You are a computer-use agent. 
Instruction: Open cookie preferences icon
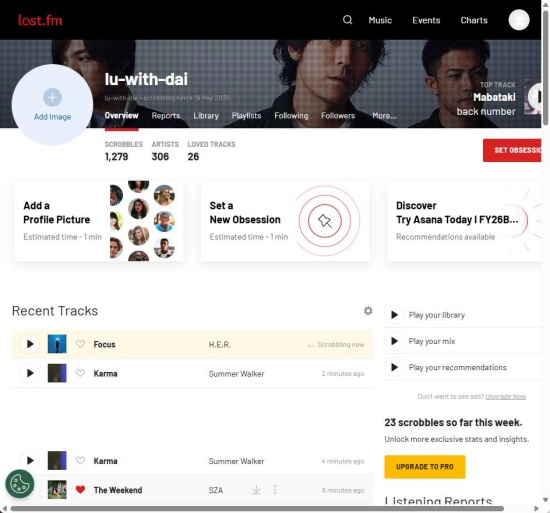coord(20,484)
